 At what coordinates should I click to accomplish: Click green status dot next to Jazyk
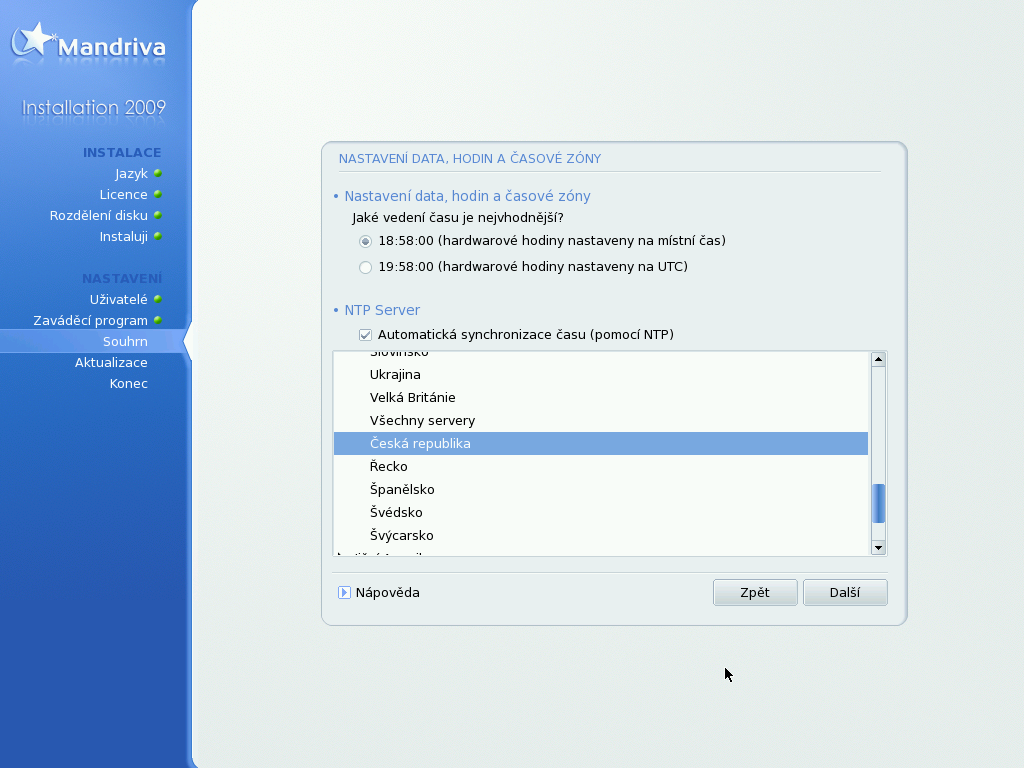(x=158, y=173)
